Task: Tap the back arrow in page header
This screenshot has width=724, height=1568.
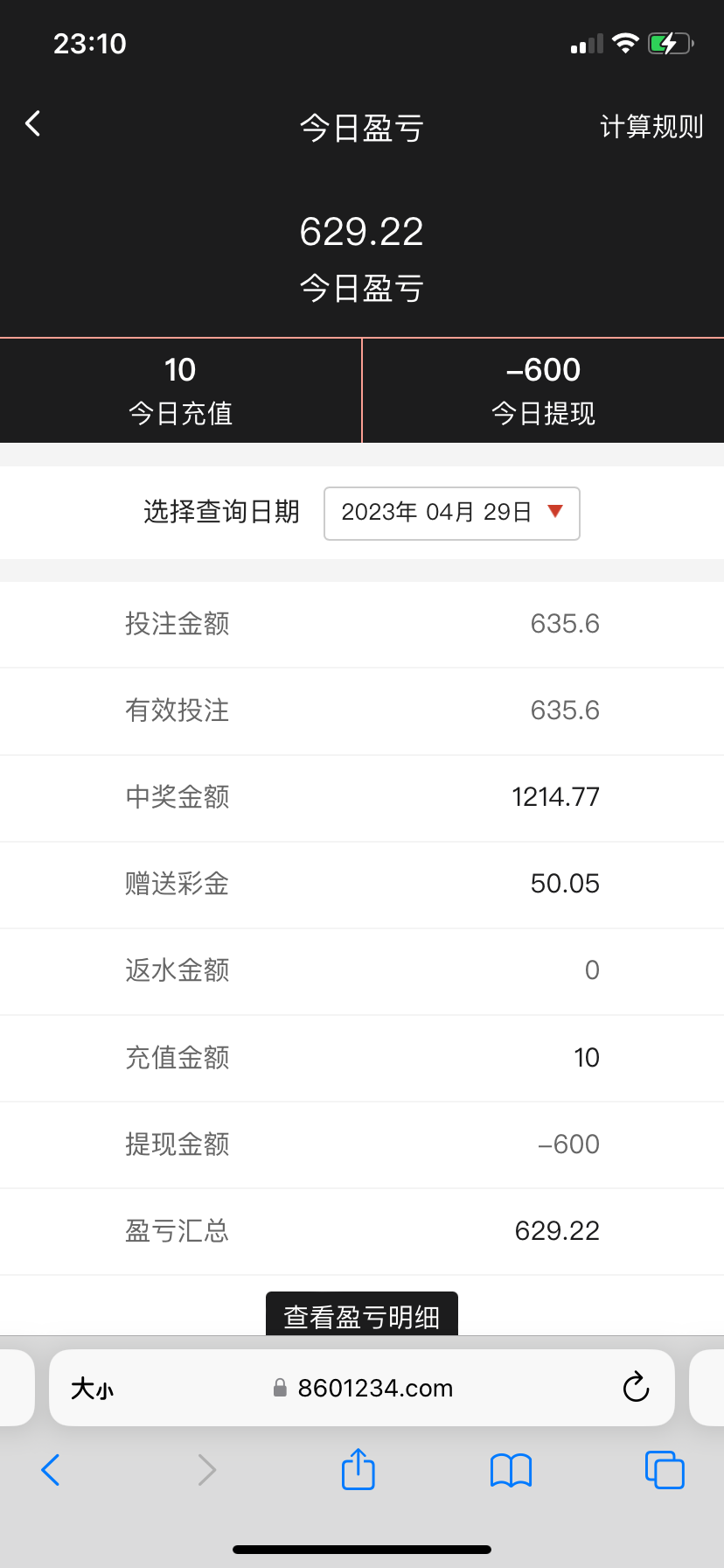Action: tap(33, 124)
